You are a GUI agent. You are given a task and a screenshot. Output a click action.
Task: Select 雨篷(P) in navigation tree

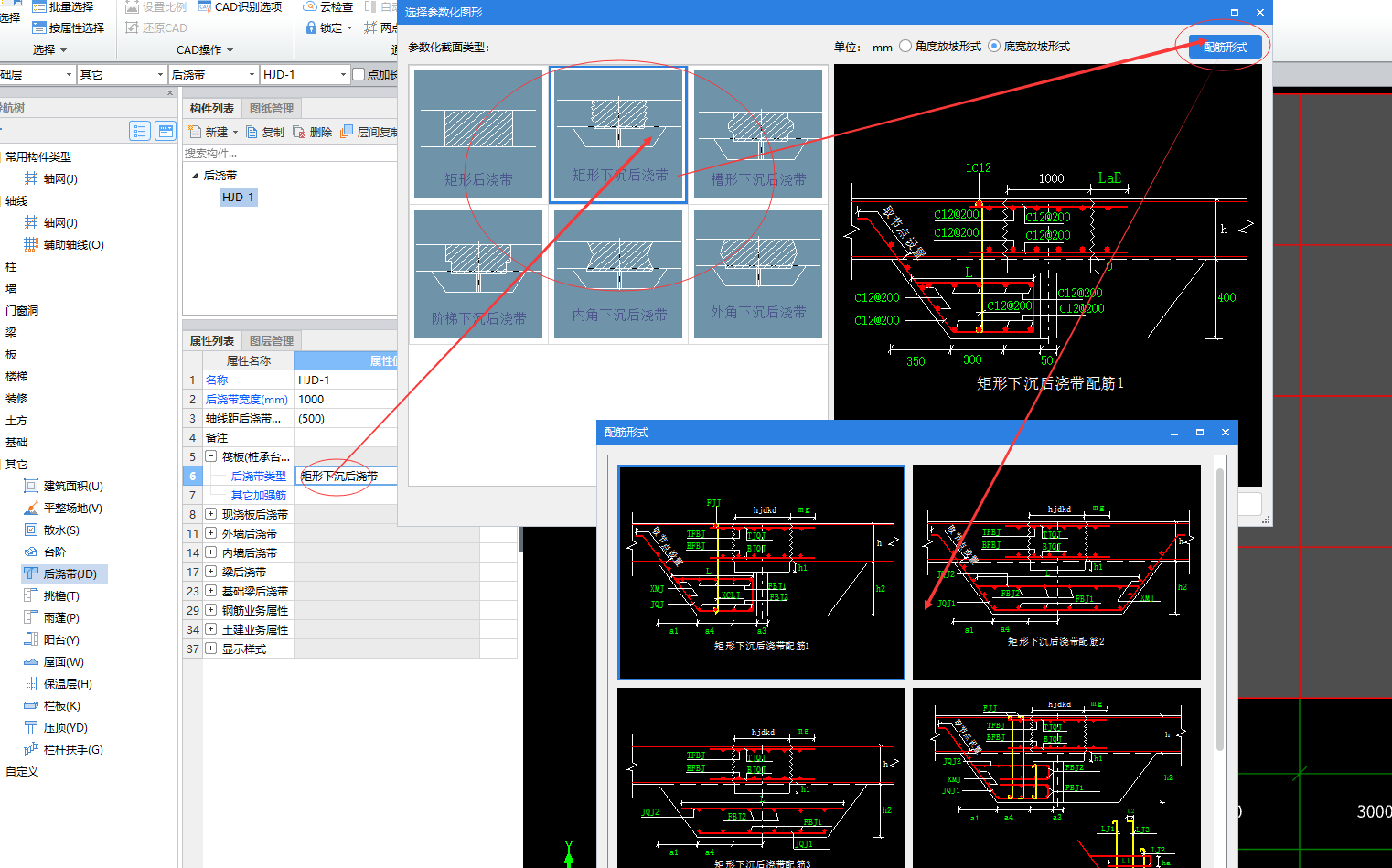tap(51, 617)
